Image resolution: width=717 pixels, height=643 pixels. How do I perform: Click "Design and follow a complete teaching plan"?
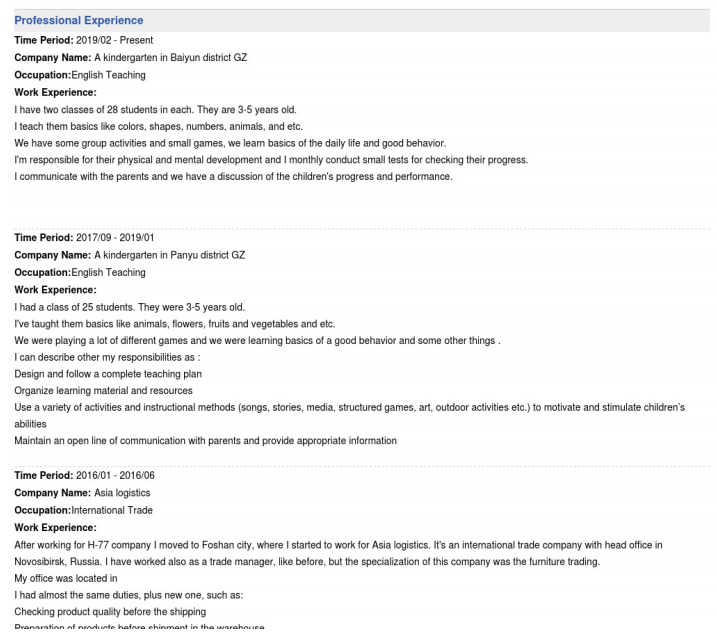point(108,374)
